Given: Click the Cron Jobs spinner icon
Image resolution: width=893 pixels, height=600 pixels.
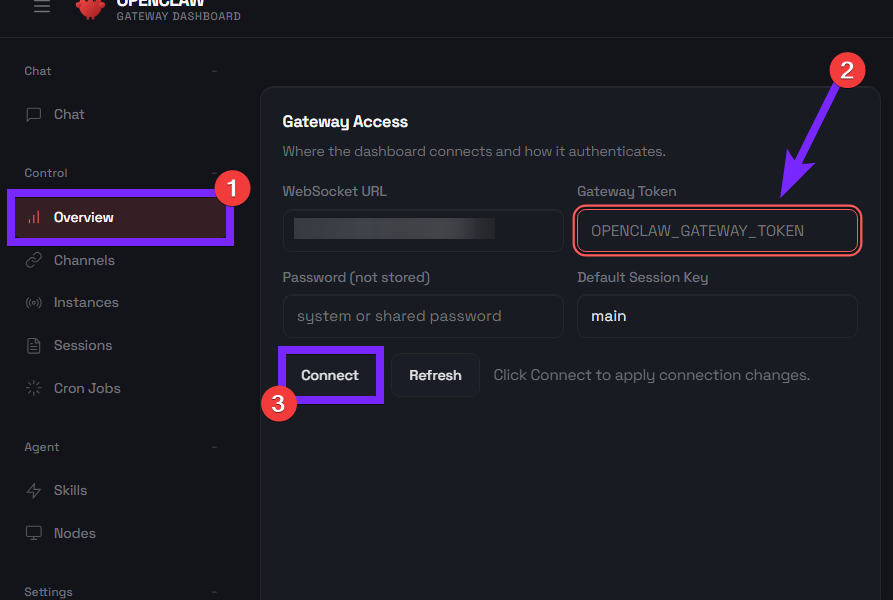Looking at the screenshot, I should pyautogui.click(x=34, y=388).
